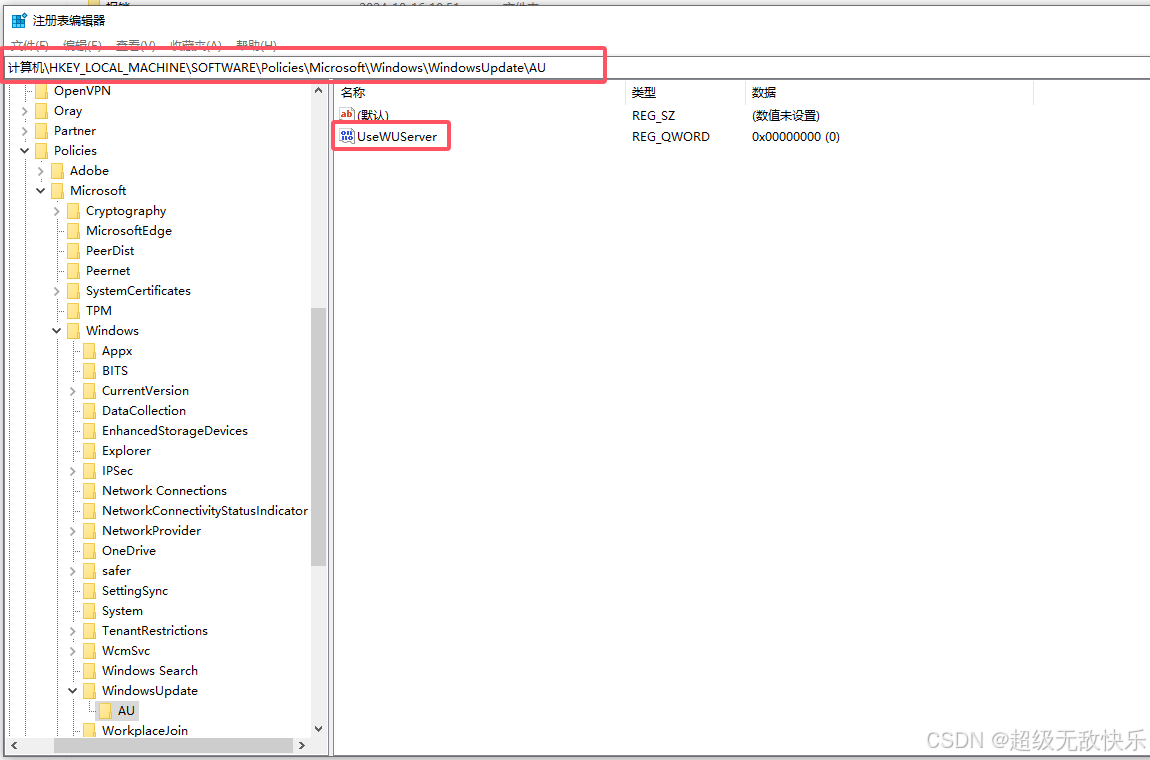1150x760 pixels.
Task: Click the Registry Editor app icon in title bar
Action: 19,21
